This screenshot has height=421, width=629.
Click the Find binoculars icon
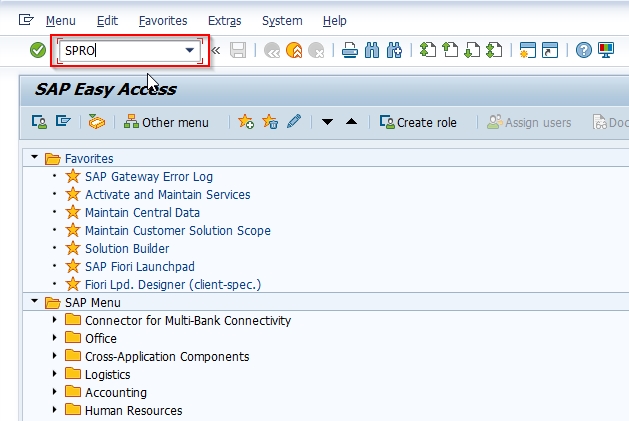click(x=372, y=51)
